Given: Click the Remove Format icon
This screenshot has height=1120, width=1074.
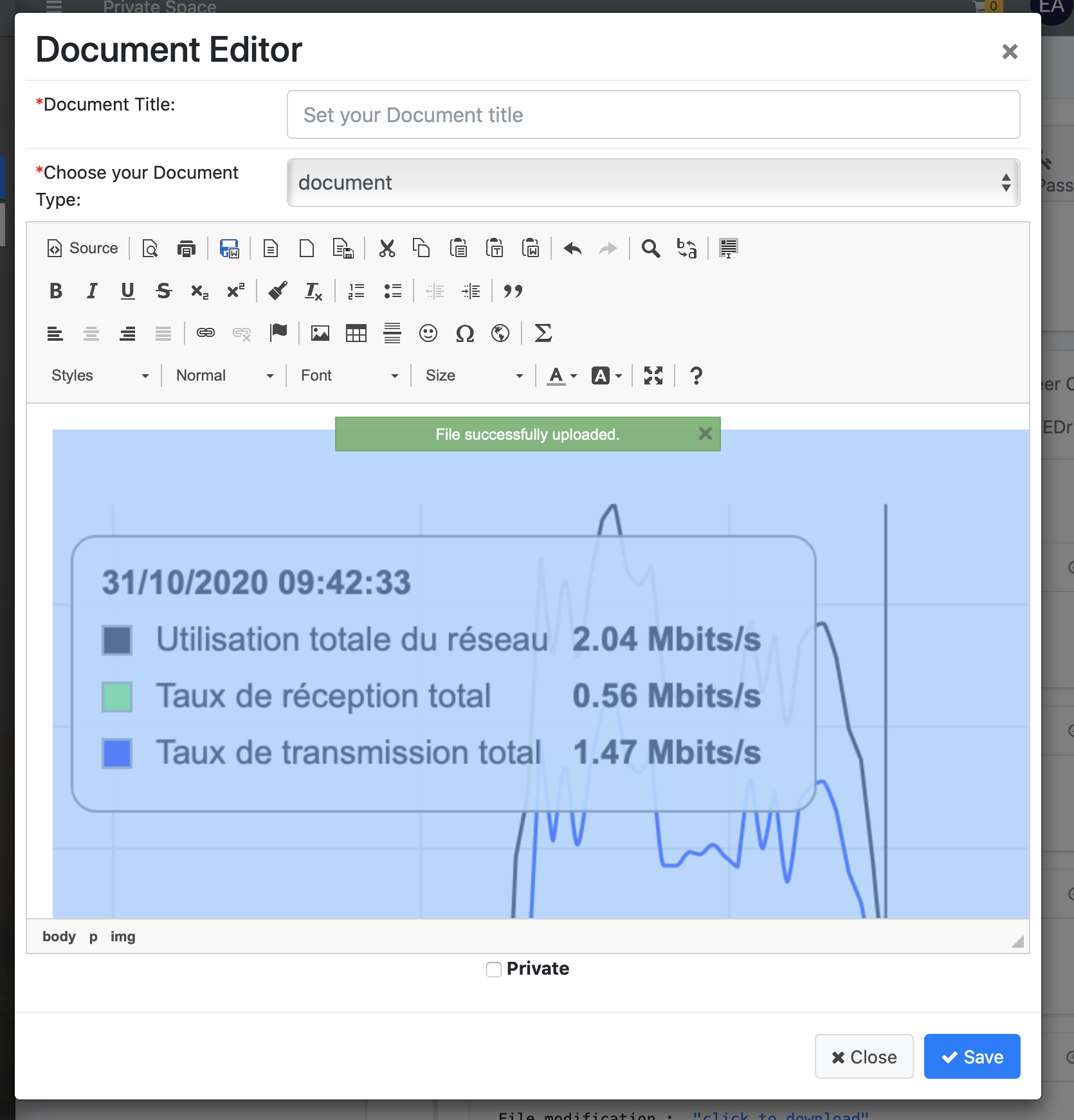Looking at the screenshot, I should click(x=314, y=291).
